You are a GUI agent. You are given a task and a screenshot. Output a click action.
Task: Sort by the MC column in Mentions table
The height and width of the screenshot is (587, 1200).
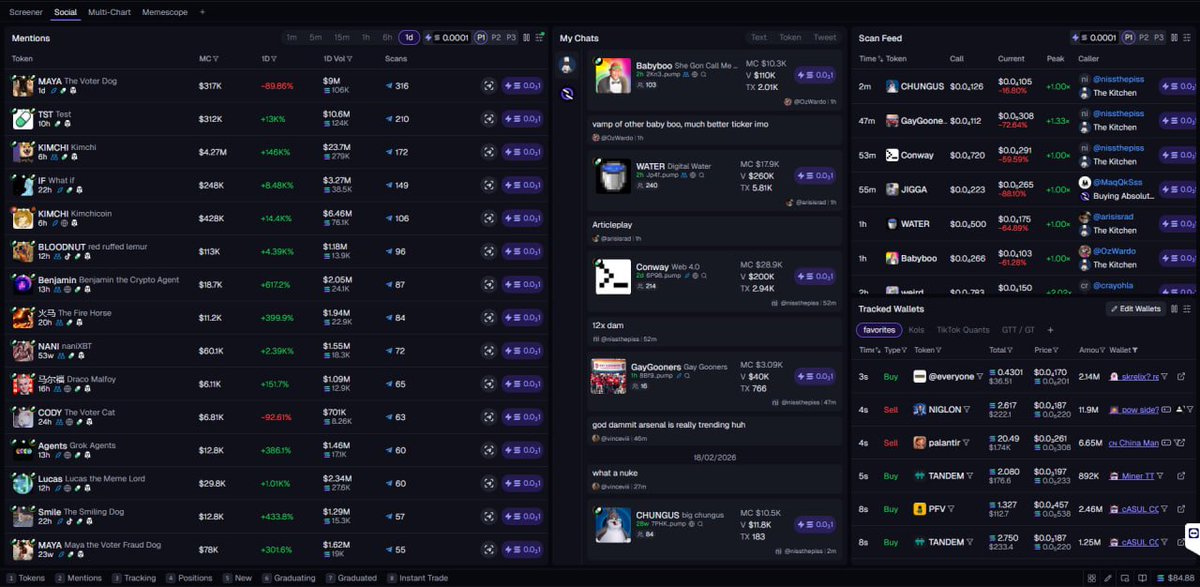click(206, 57)
